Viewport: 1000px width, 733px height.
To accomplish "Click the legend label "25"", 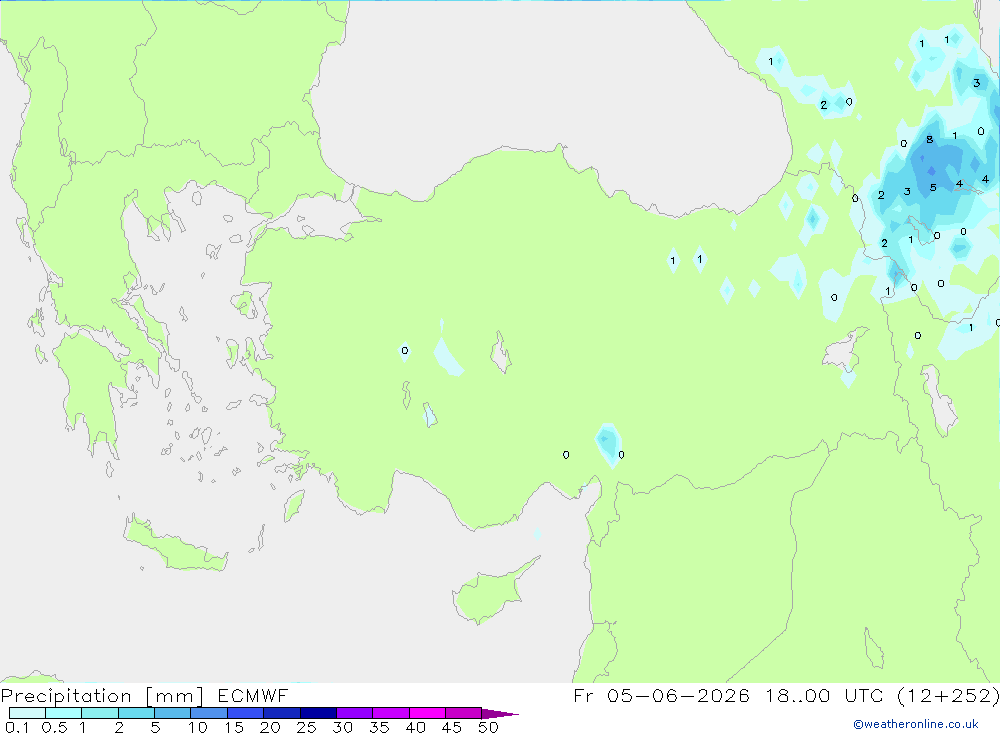I will click(306, 727).
